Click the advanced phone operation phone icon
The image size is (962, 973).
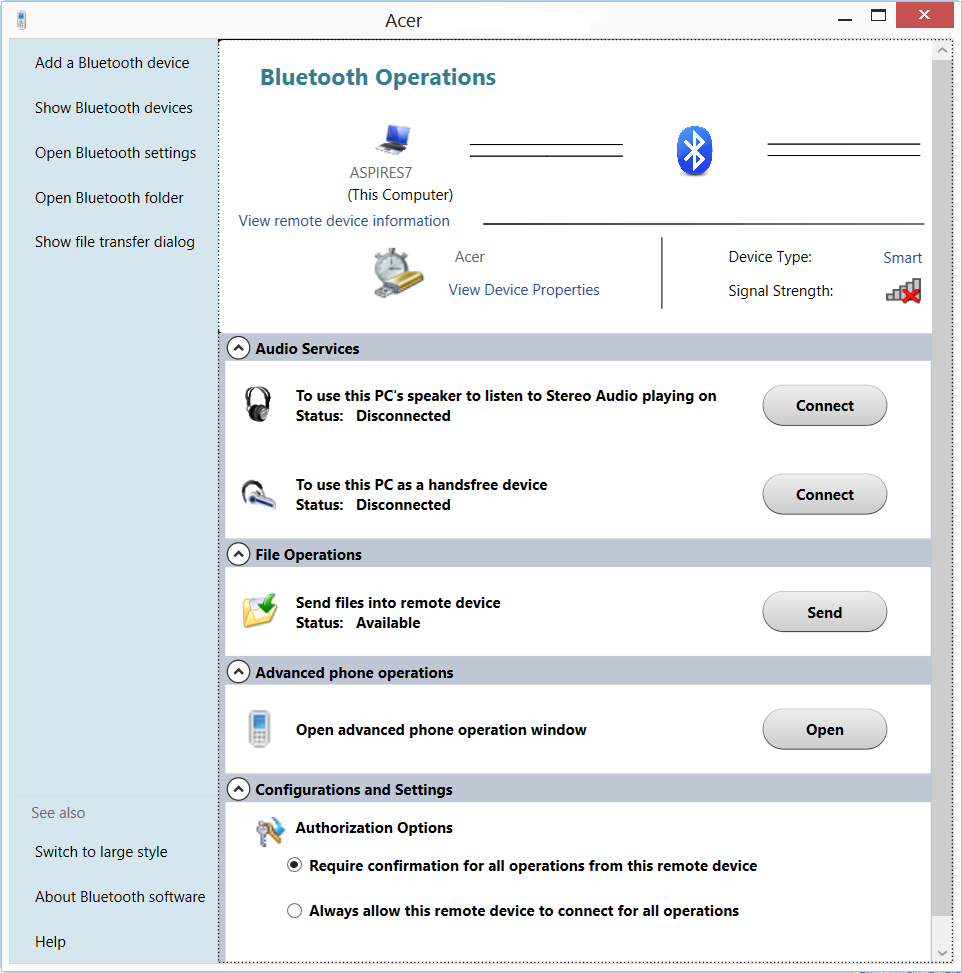click(259, 729)
